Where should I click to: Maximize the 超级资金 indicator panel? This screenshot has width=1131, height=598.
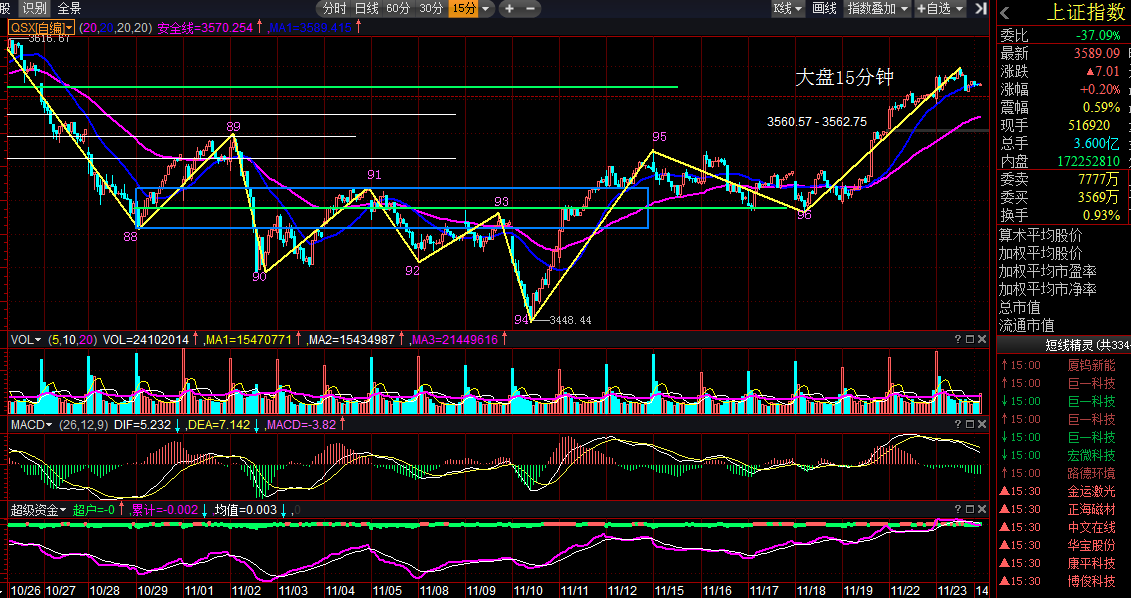pyautogui.click(x=969, y=510)
